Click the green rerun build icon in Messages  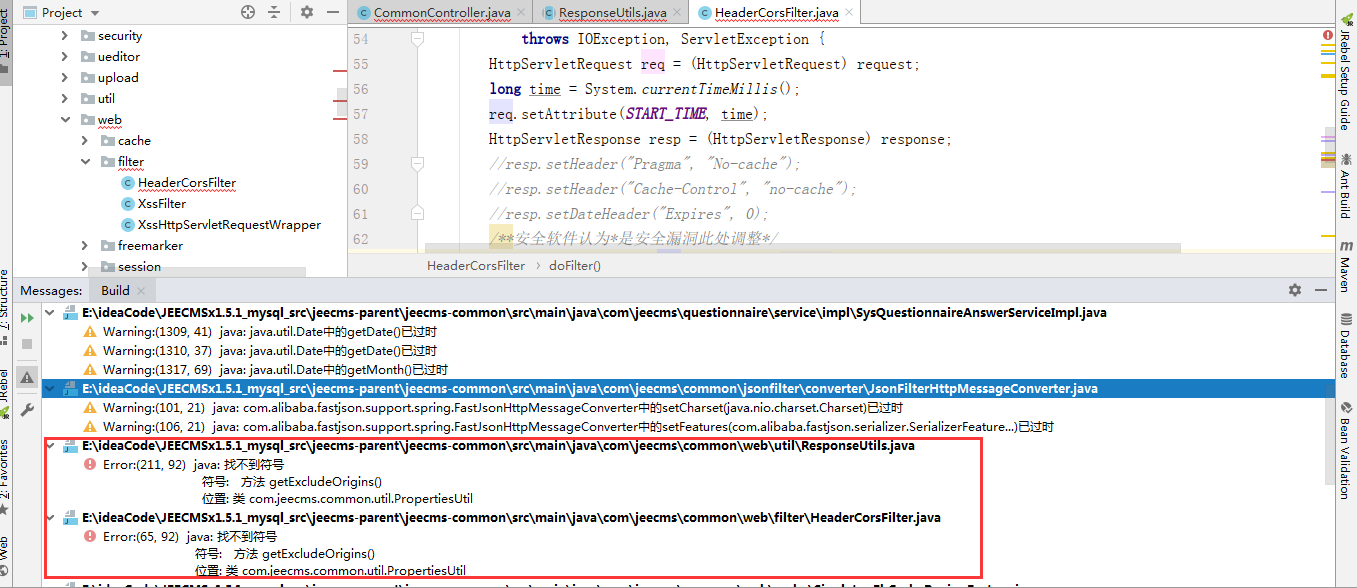click(27, 317)
